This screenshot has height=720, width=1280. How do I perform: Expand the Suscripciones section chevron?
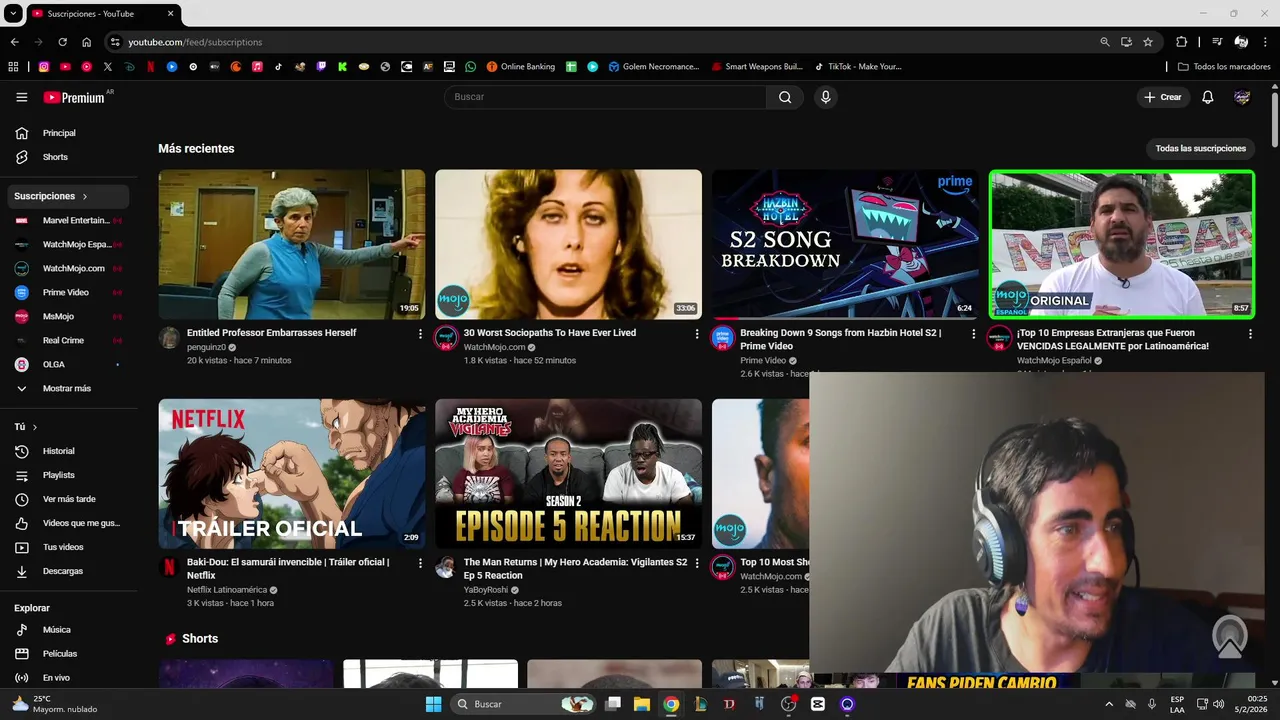(x=85, y=197)
